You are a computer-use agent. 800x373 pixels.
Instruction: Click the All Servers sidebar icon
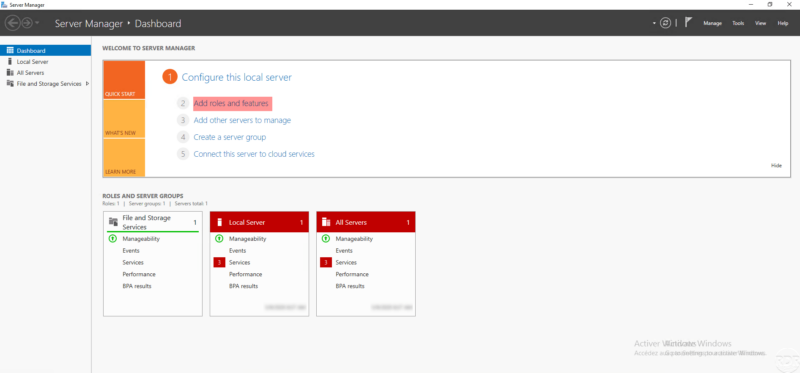tap(10, 72)
